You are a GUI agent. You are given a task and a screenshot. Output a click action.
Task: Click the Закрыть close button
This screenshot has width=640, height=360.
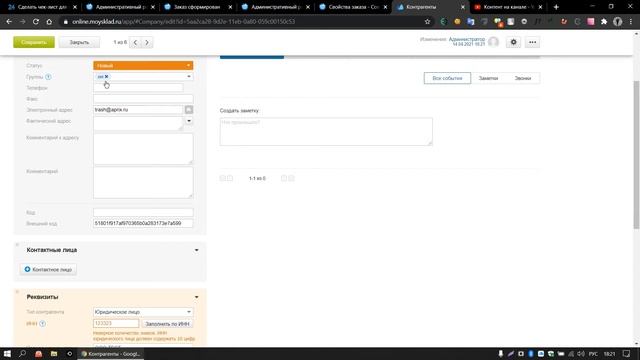tap(79, 42)
